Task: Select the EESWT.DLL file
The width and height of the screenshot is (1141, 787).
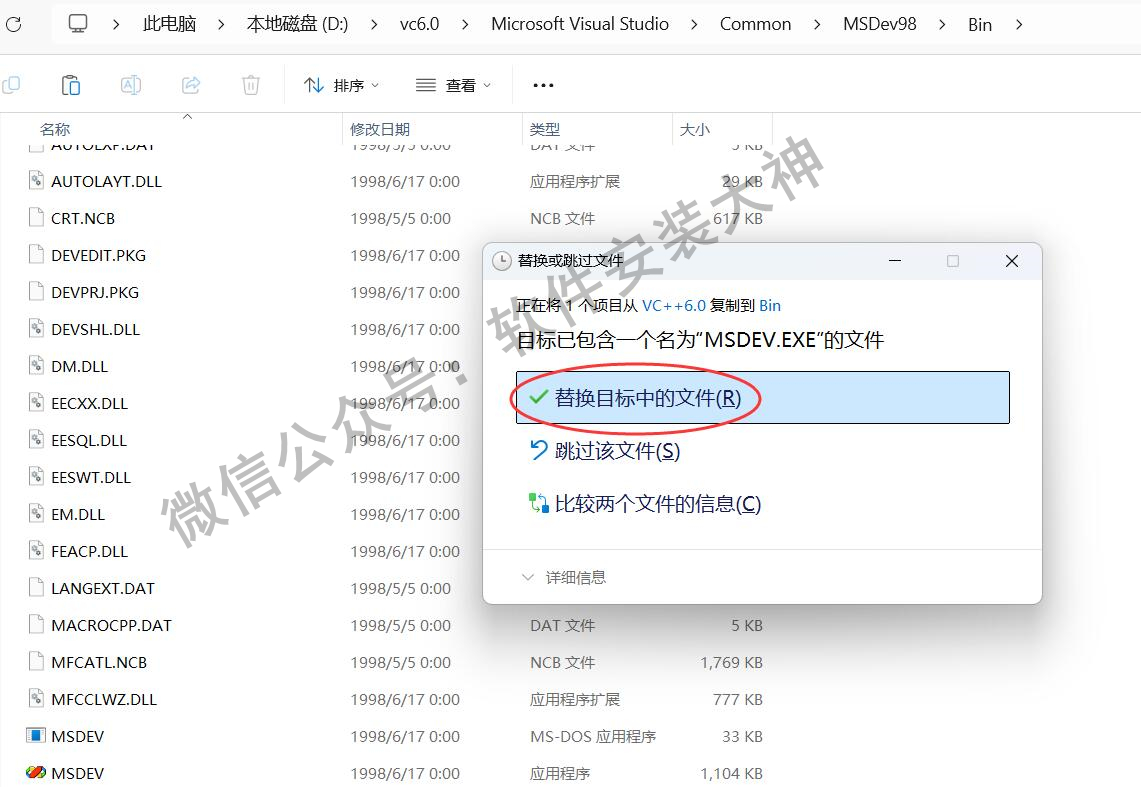Action: 91,477
